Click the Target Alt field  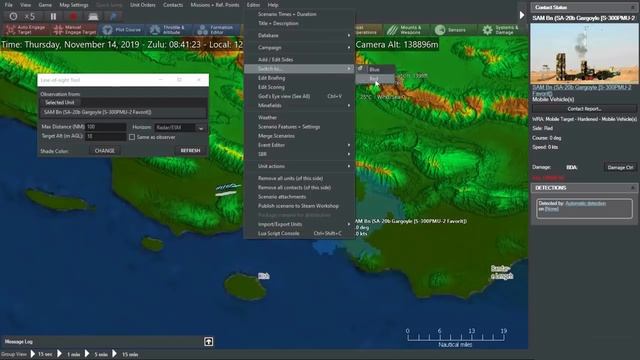106,136
